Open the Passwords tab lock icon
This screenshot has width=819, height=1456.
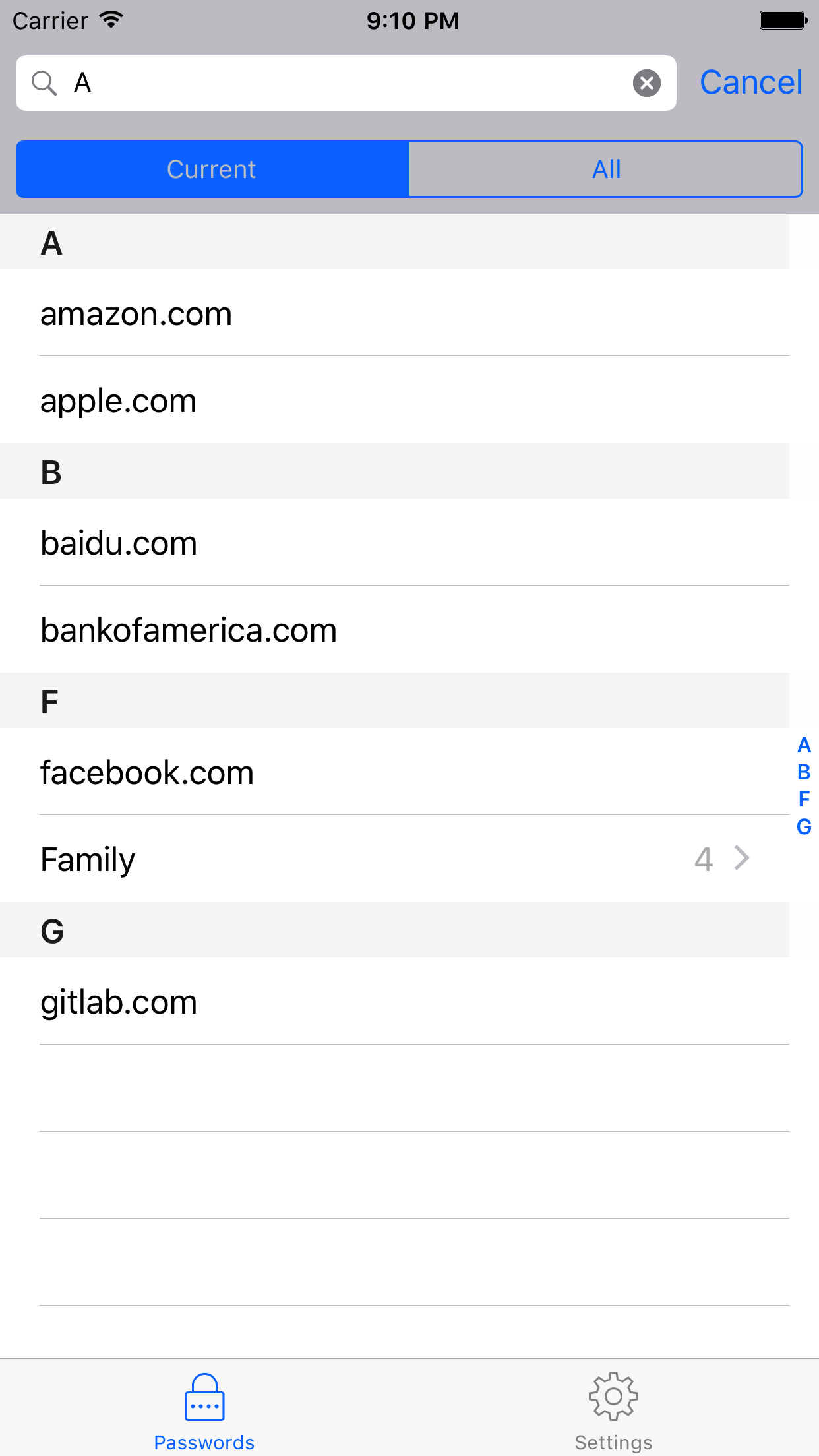tap(204, 1398)
